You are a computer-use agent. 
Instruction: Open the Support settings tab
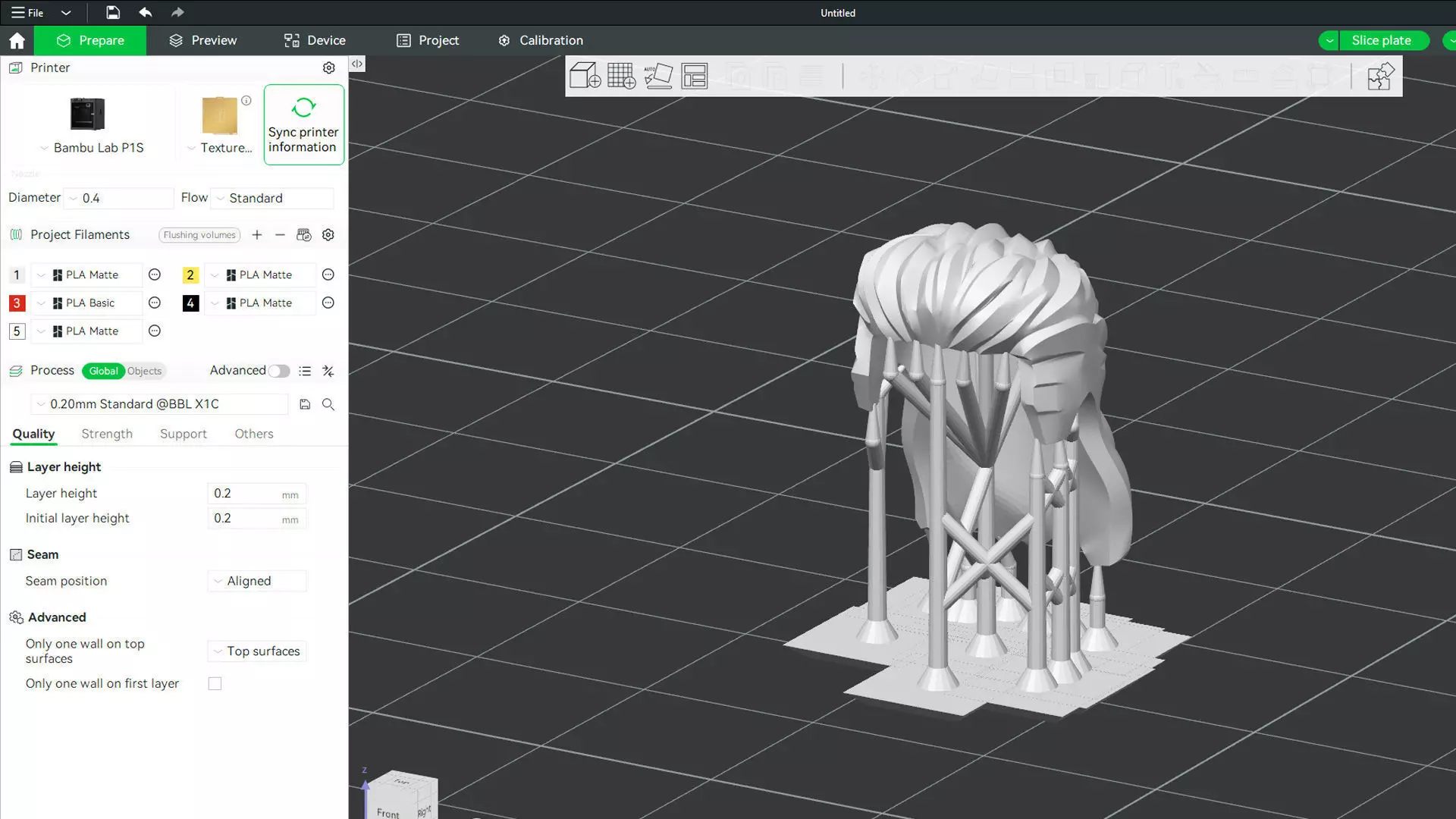(183, 434)
